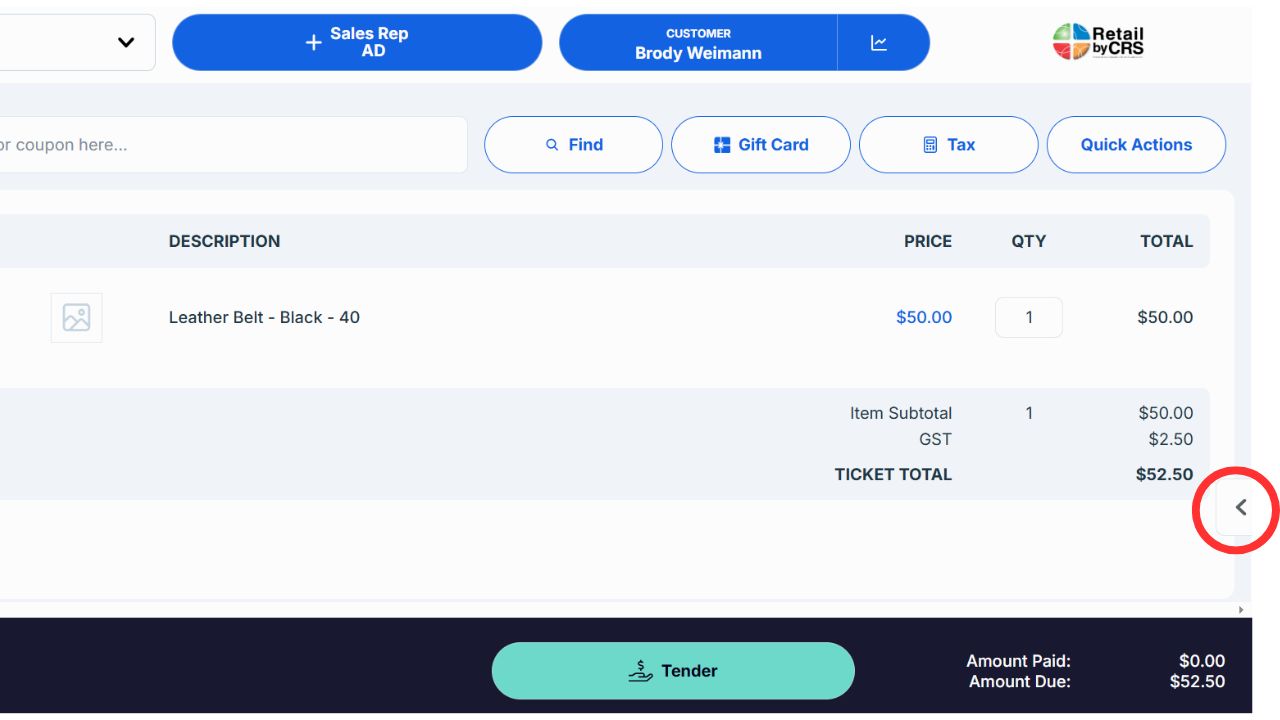1280x720 pixels.
Task: Click the magnifier icon in Find button
Action: tap(552, 145)
